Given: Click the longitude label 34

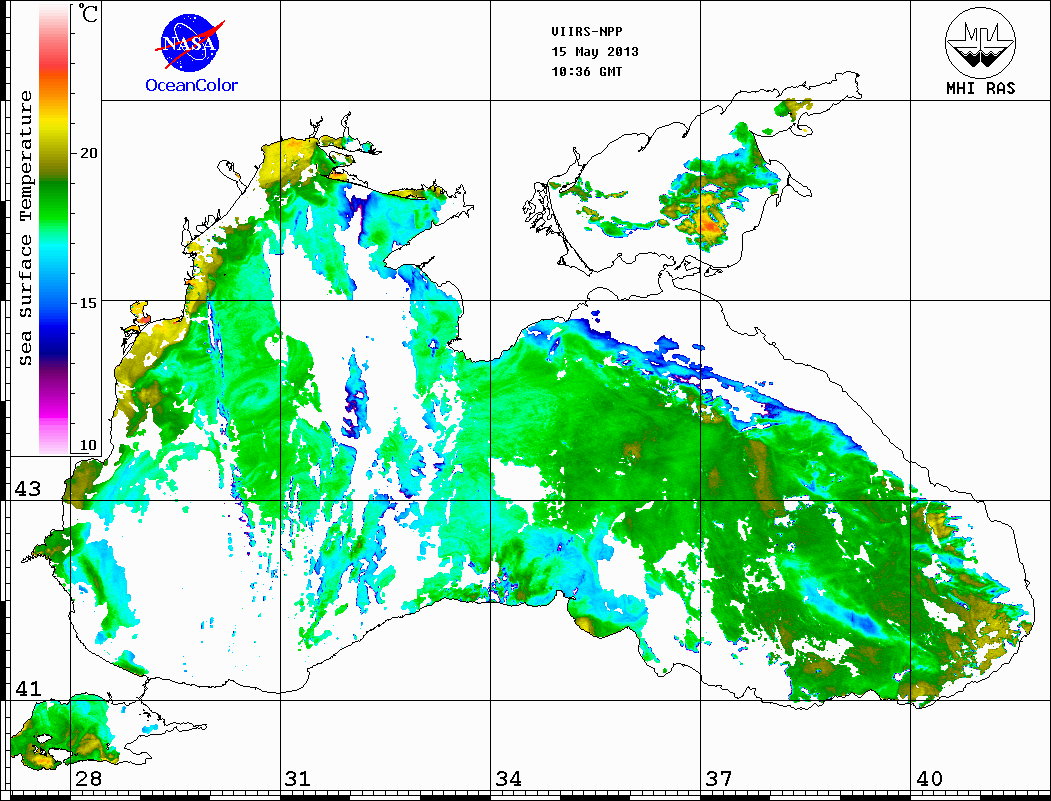Looking at the screenshot, I should pyautogui.click(x=508, y=778).
